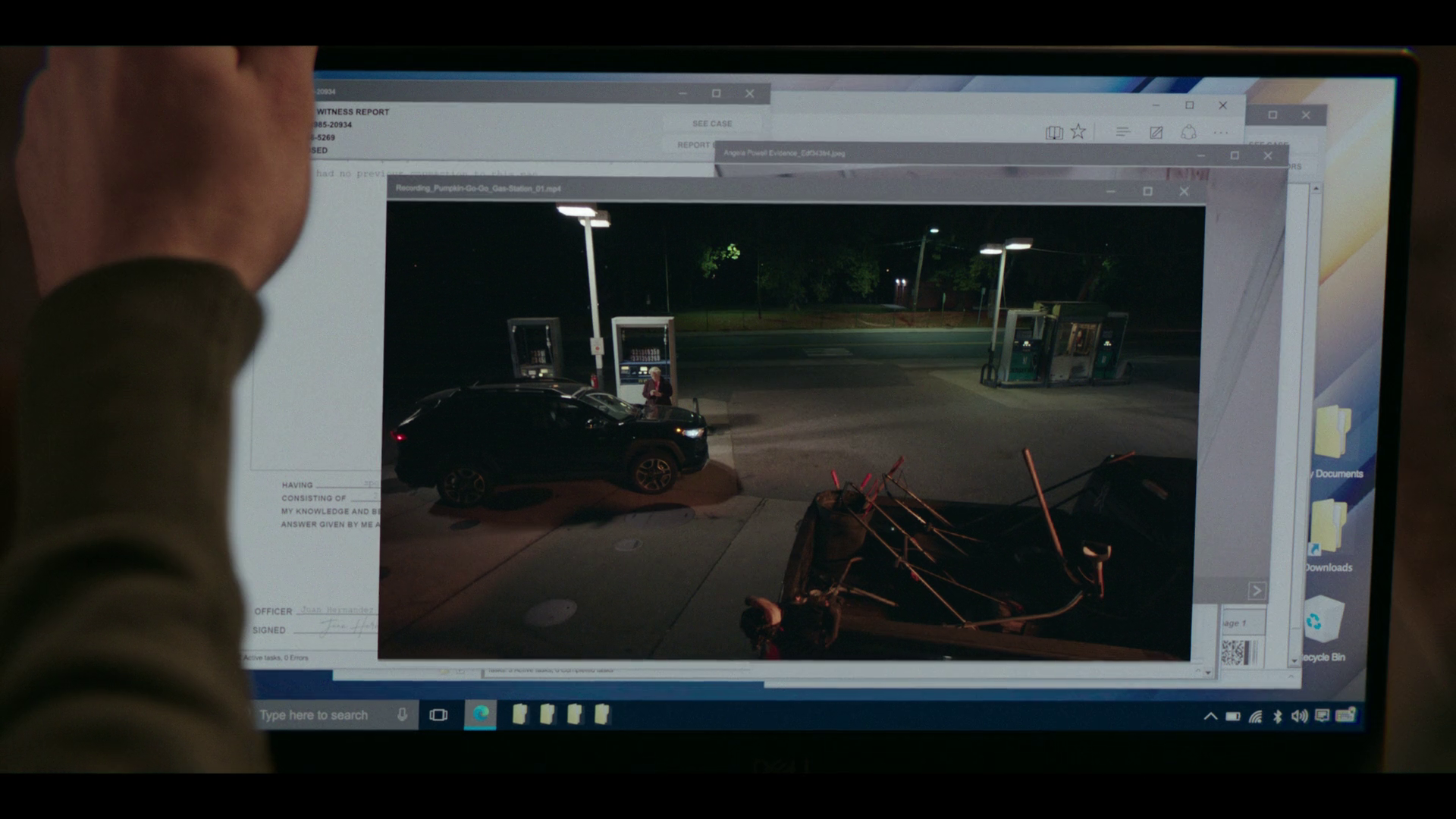Viewport: 1456px width, 819px height.
Task: Click the next arrow button beside the video
Action: click(x=1257, y=591)
